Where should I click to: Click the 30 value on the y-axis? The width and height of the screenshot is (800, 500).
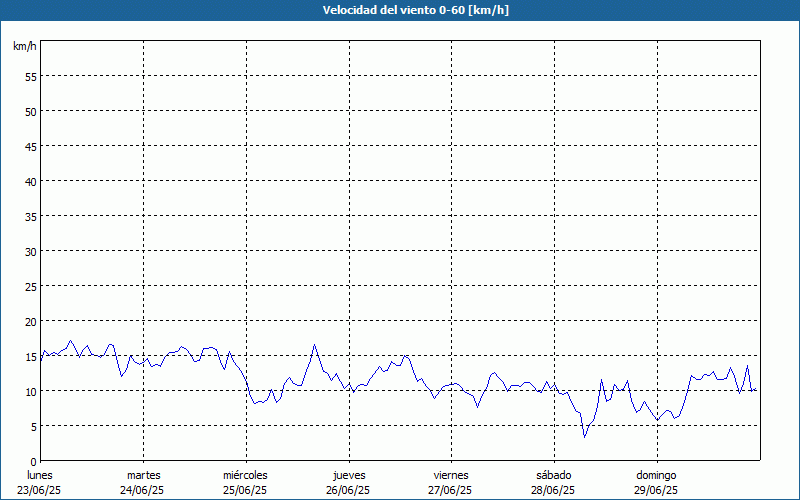31,252
